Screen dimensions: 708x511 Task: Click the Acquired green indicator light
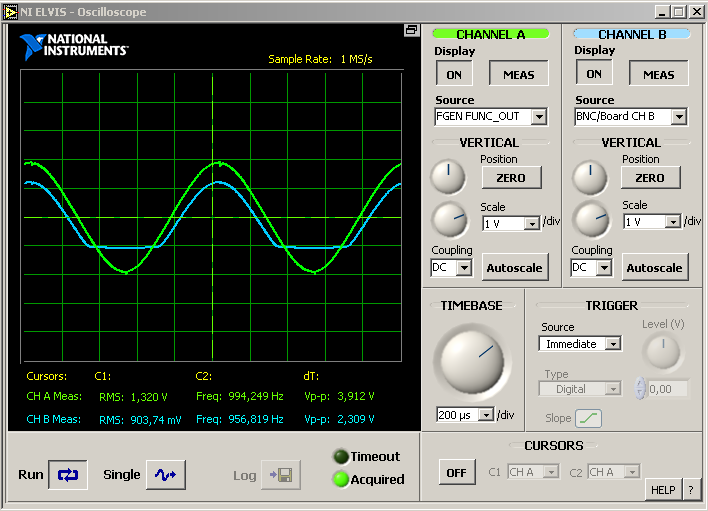coord(341,479)
